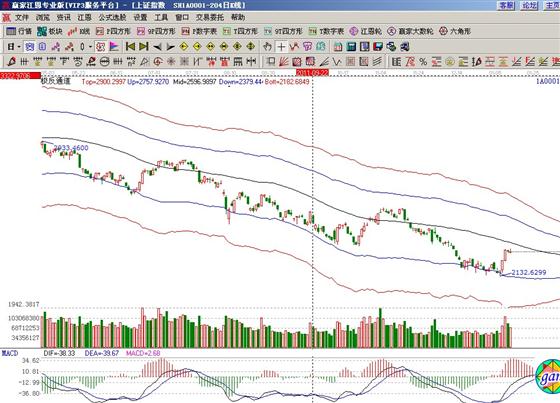Open the 板块 sector view
The height and width of the screenshot is (403, 560).
point(50,31)
